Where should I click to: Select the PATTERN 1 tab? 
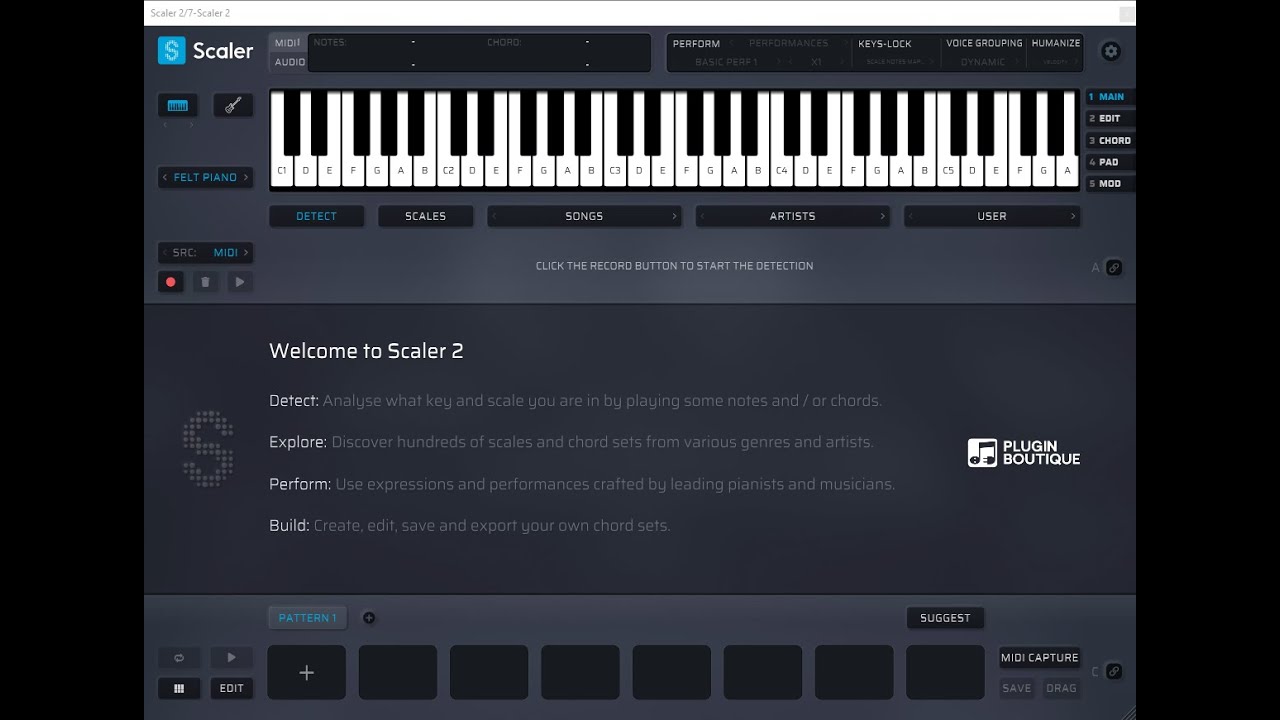pos(308,618)
